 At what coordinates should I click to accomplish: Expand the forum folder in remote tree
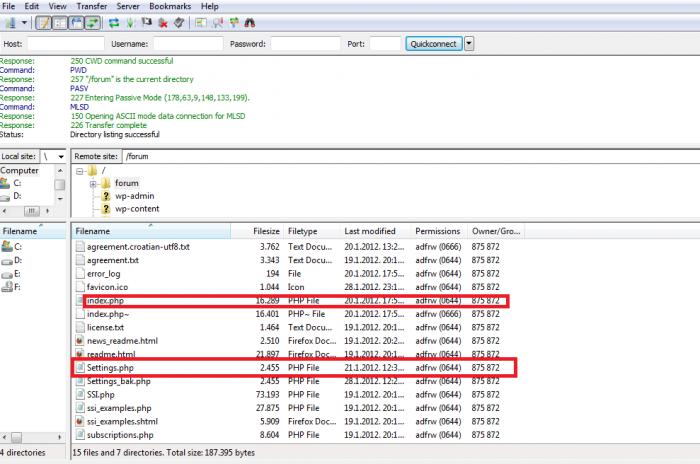pyautogui.click(x=93, y=184)
